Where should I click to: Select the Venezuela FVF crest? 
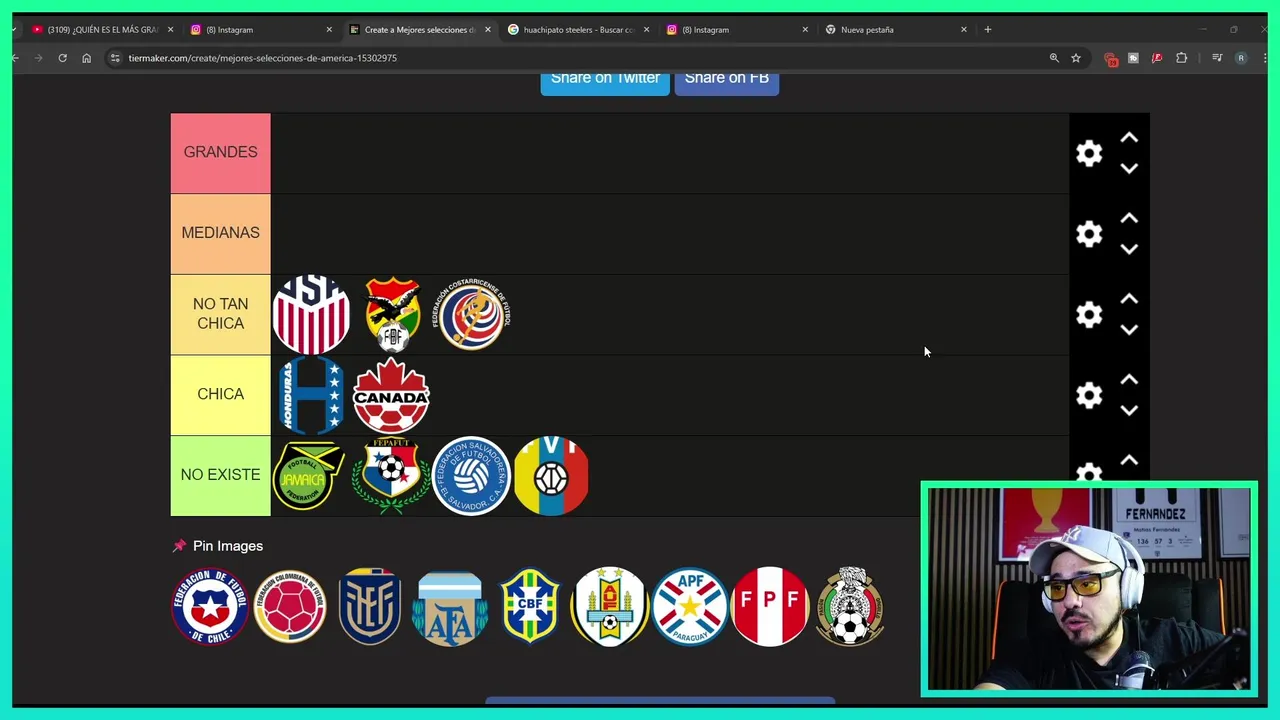click(551, 476)
